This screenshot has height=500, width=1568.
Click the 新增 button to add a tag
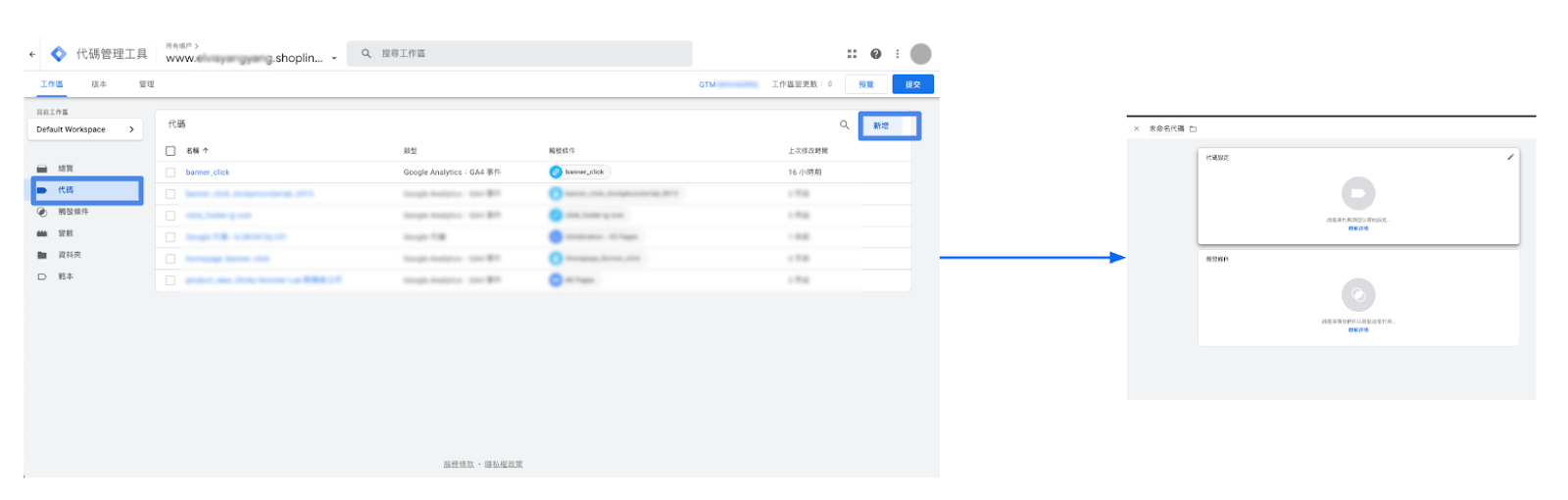882,125
